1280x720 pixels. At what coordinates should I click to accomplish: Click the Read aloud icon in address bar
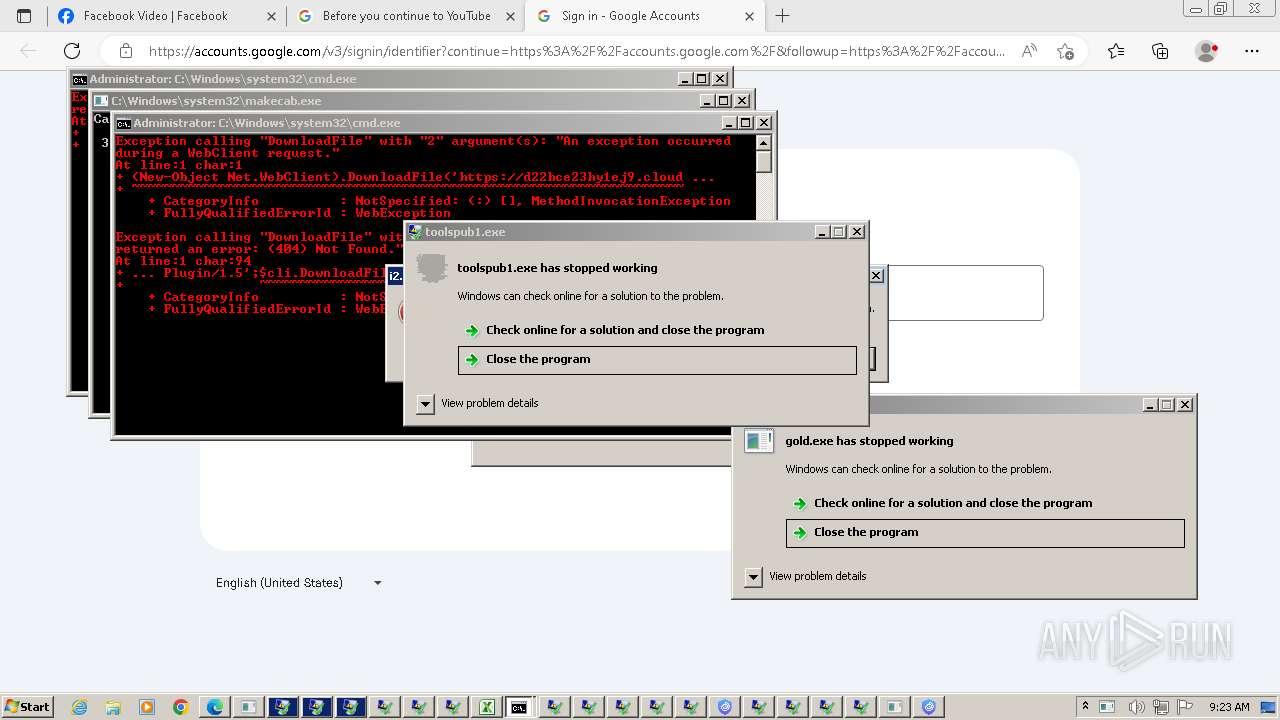[1029, 51]
